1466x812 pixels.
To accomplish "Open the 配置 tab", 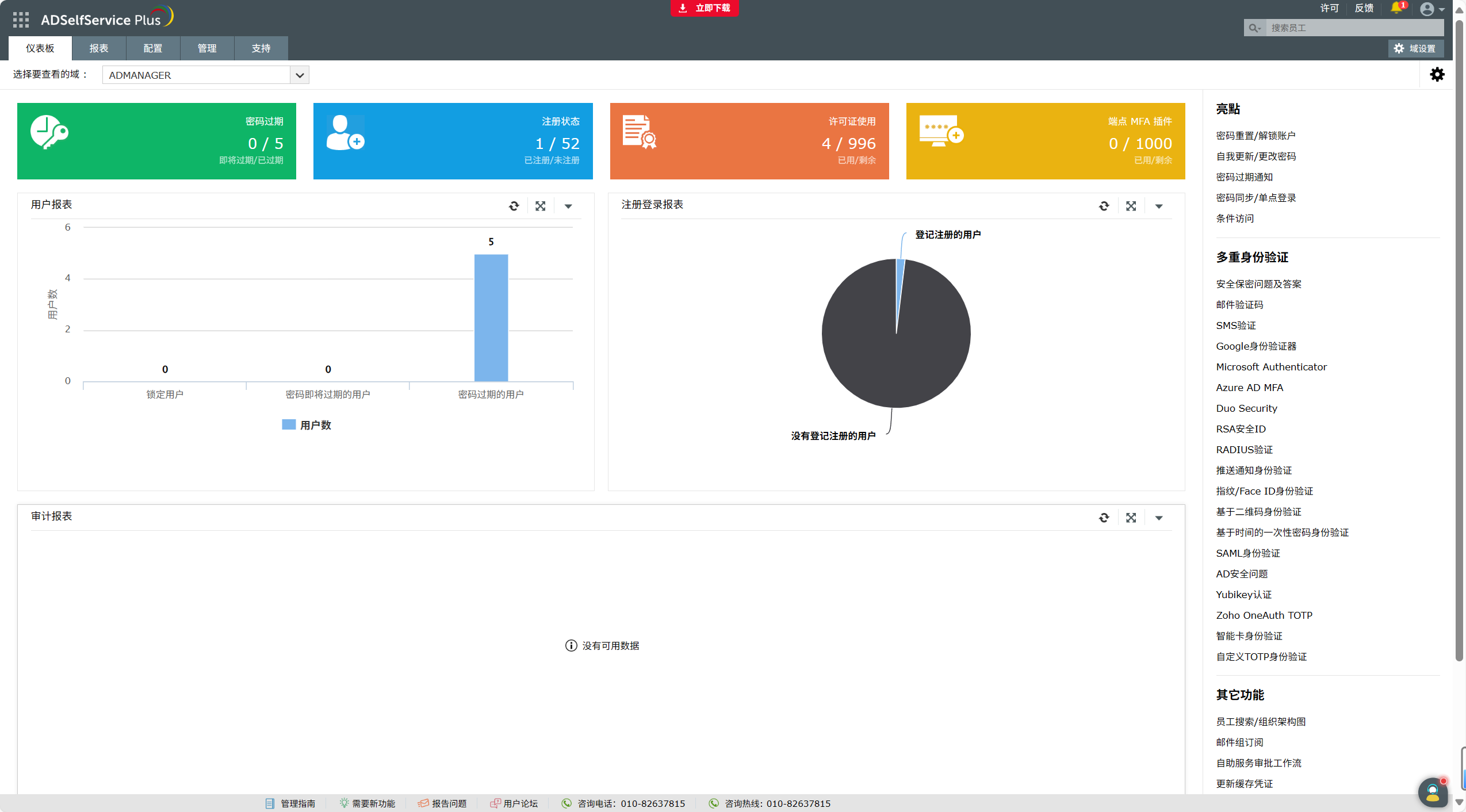I will point(152,48).
